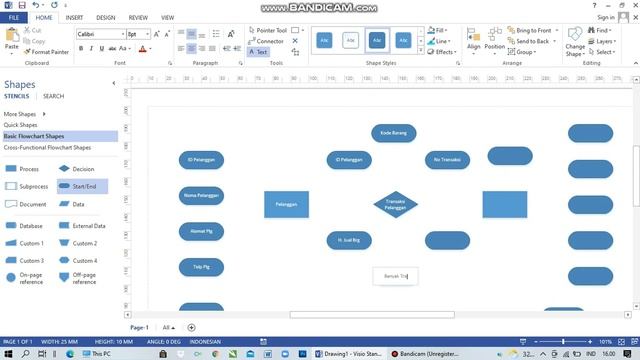Select Cross-Functional Flowchart Shapes stencil
640x360 pixels.
47,147
